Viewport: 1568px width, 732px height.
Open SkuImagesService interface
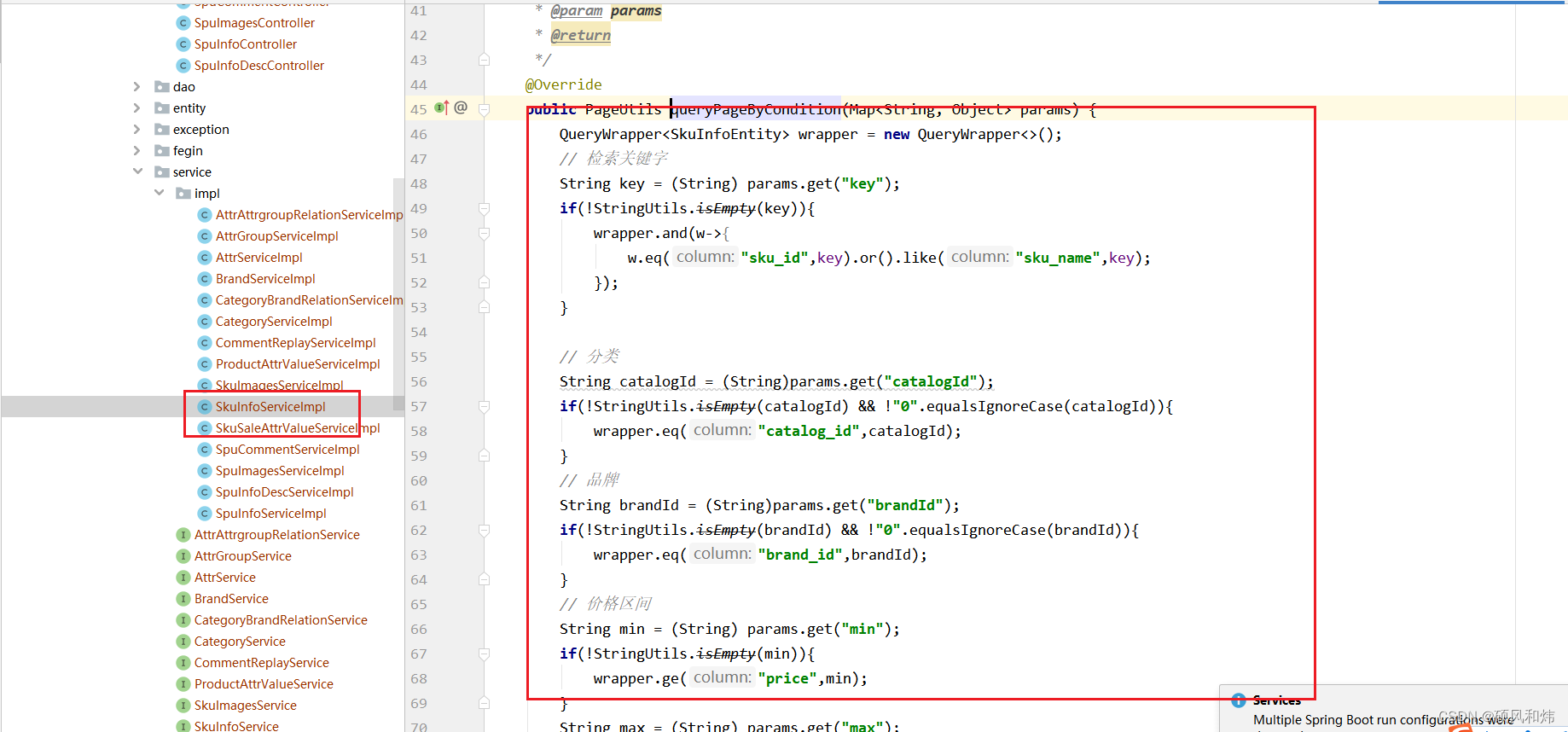pyautogui.click(x=245, y=706)
